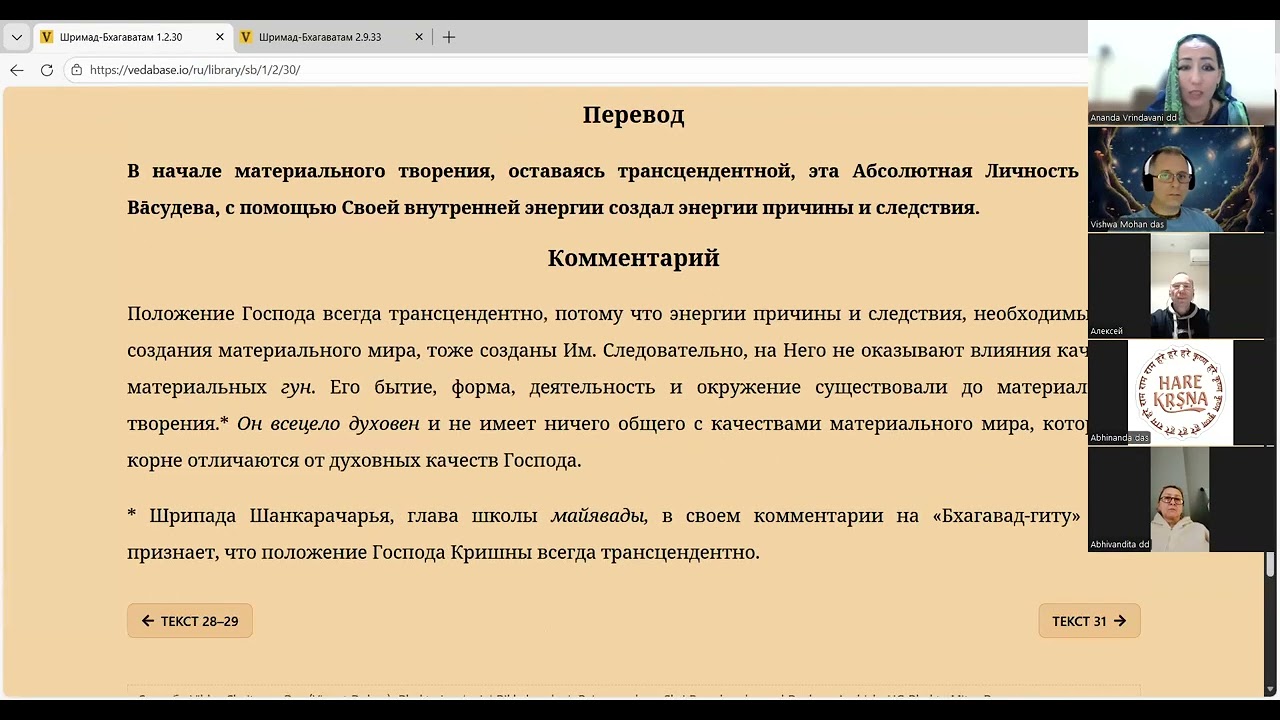Open a new browser tab
The width and height of the screenshot is (1280, 720).
[449, 37]
